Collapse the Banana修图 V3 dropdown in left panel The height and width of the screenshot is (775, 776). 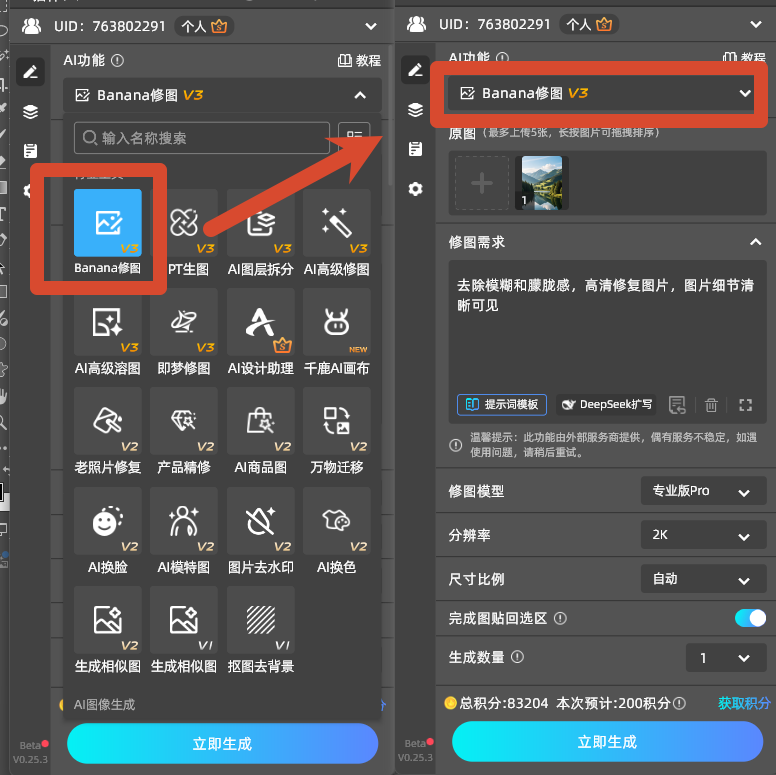tap(360, 95)
